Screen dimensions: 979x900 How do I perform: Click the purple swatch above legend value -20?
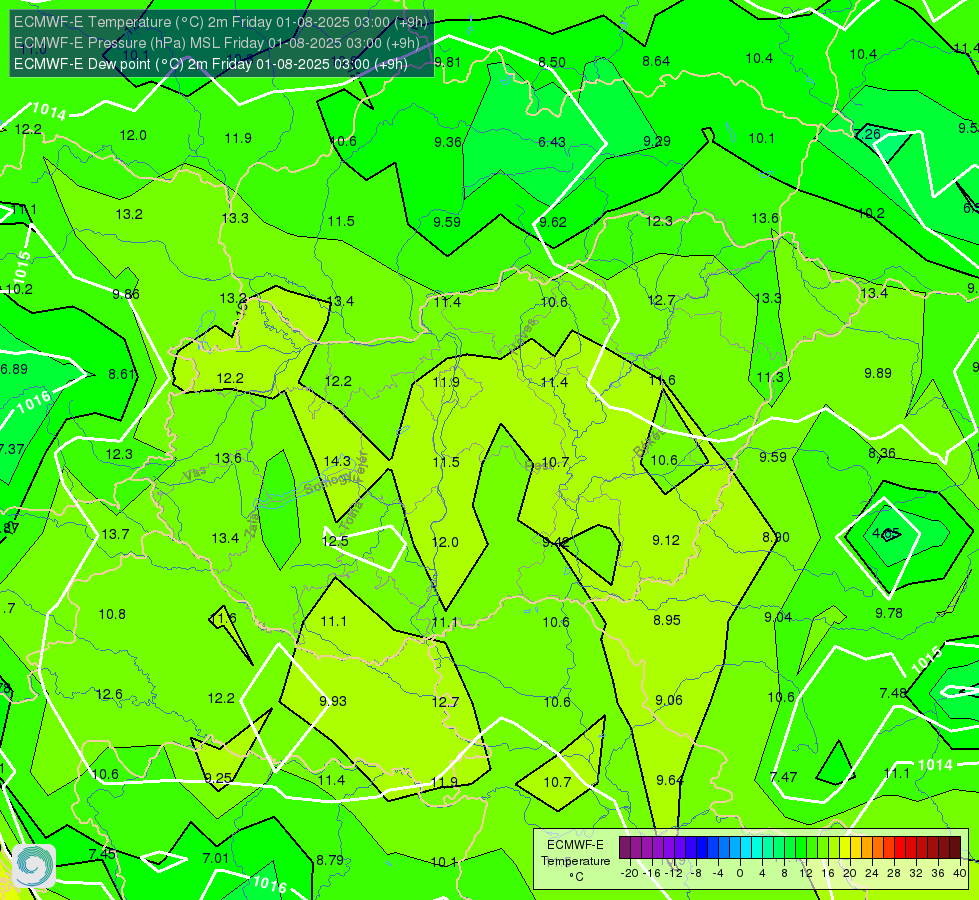point(625,848)
